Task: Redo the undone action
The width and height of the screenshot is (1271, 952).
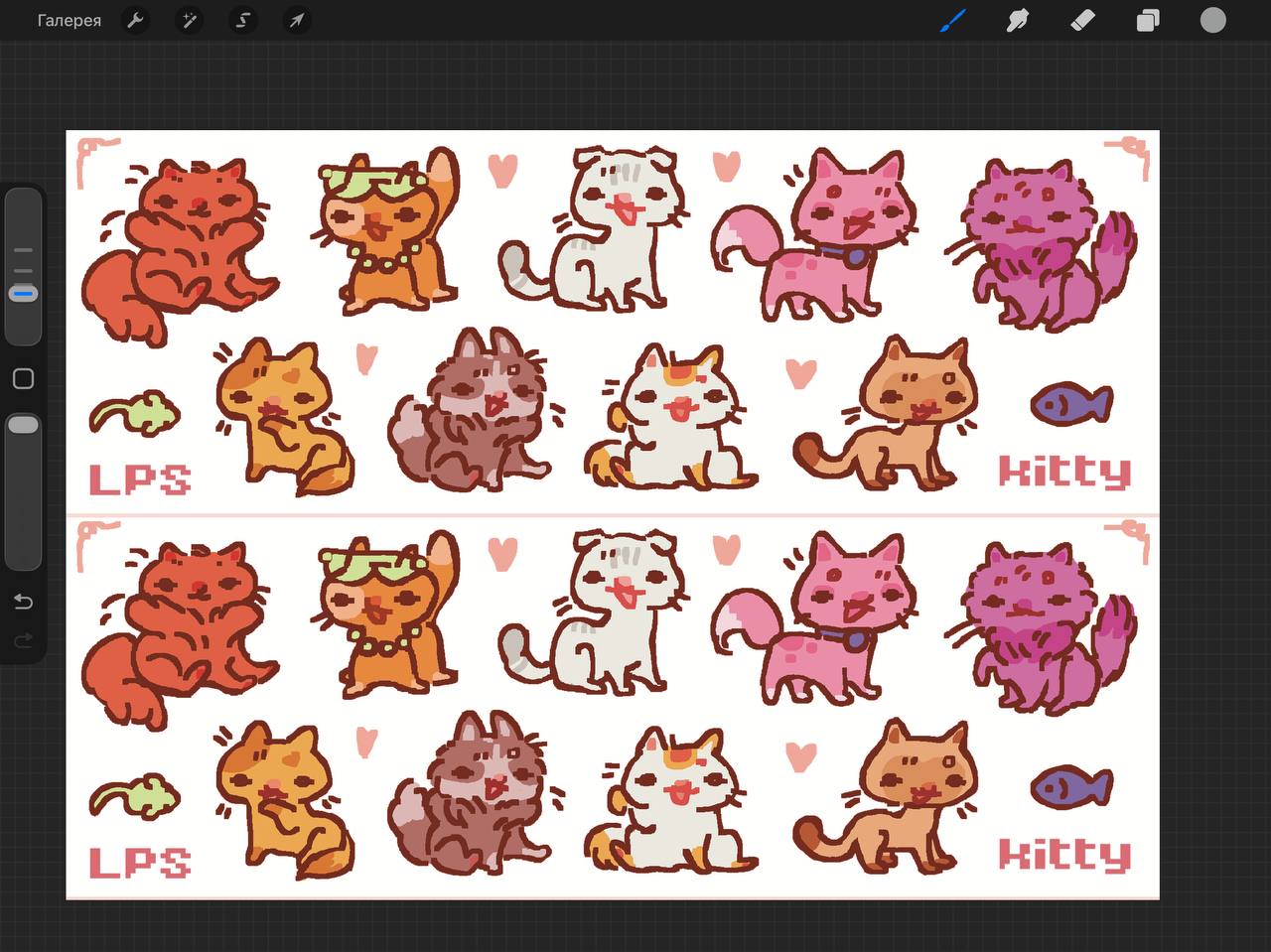Action: tap(24, 640)
